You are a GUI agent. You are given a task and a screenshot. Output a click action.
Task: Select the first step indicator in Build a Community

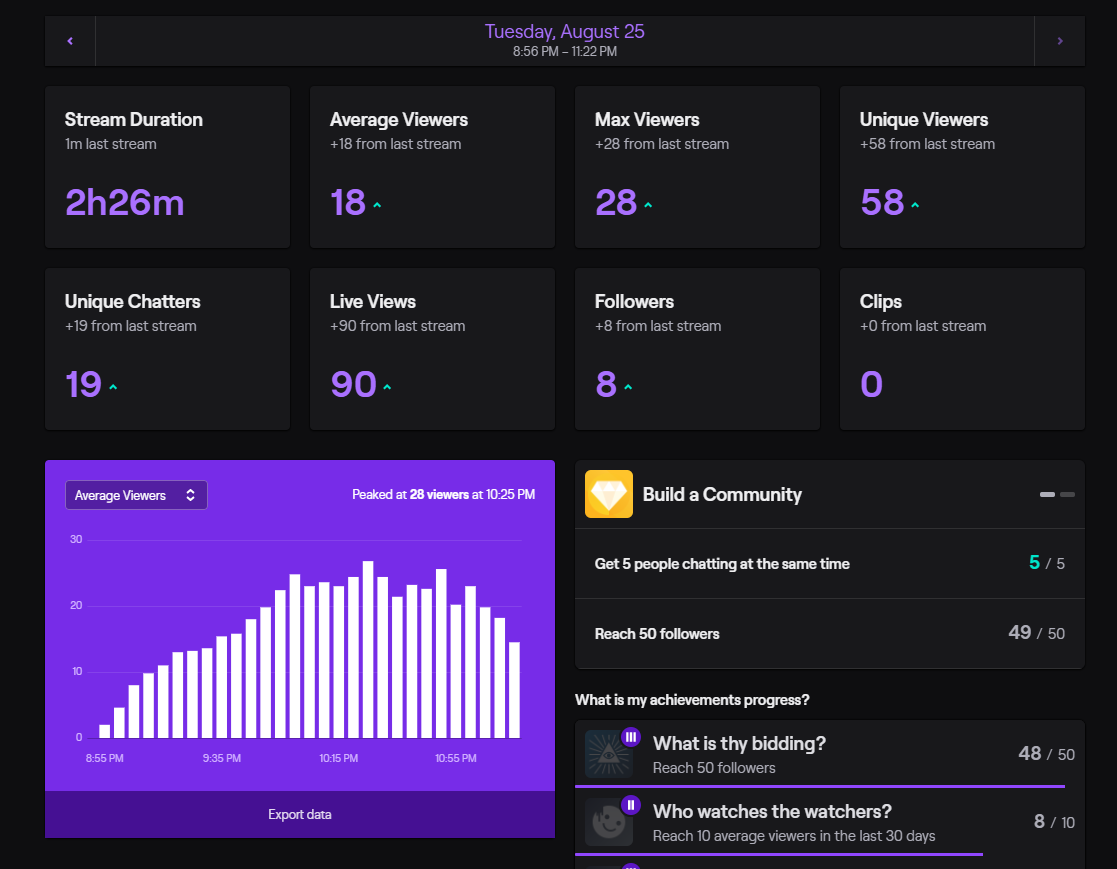[1047, 494]
